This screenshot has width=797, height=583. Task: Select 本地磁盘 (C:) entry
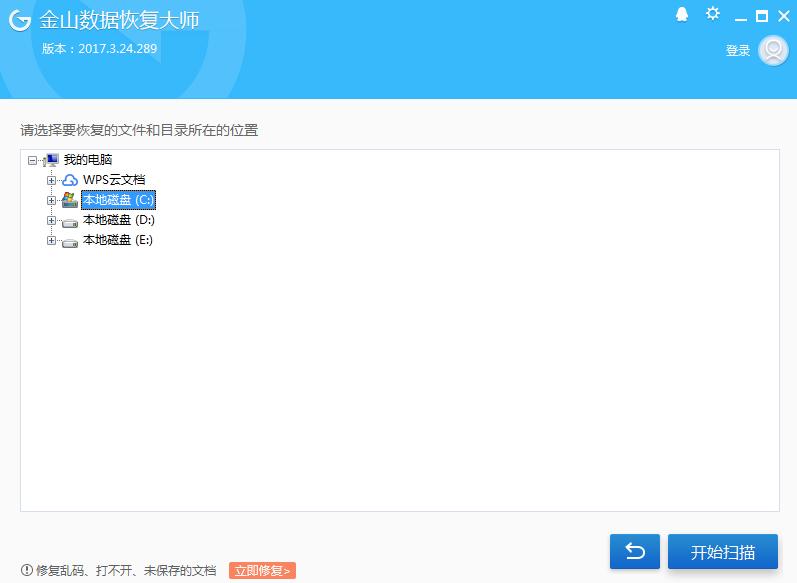[118, 200]
